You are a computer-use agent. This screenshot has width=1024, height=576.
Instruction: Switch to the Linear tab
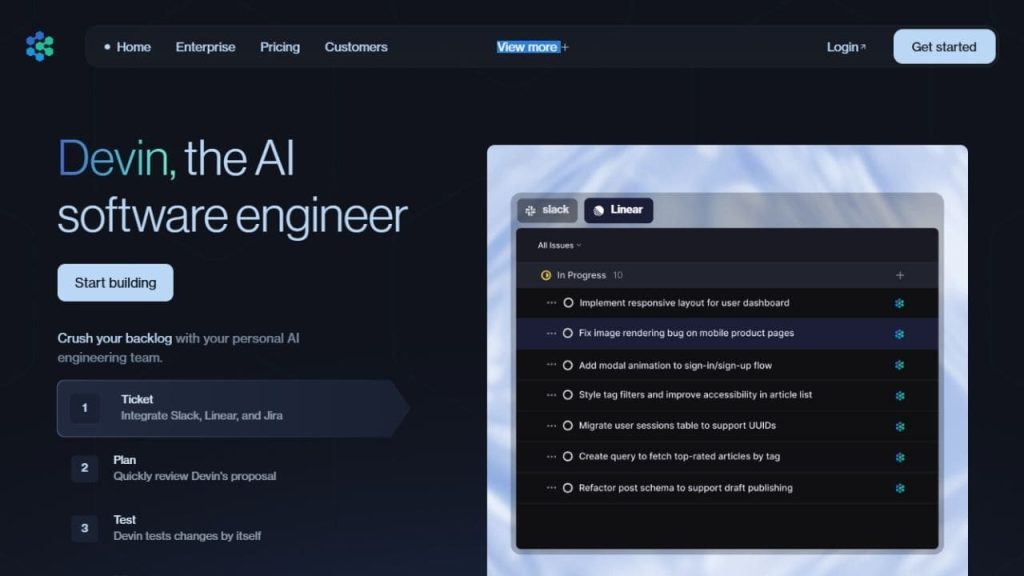[618, 210]
